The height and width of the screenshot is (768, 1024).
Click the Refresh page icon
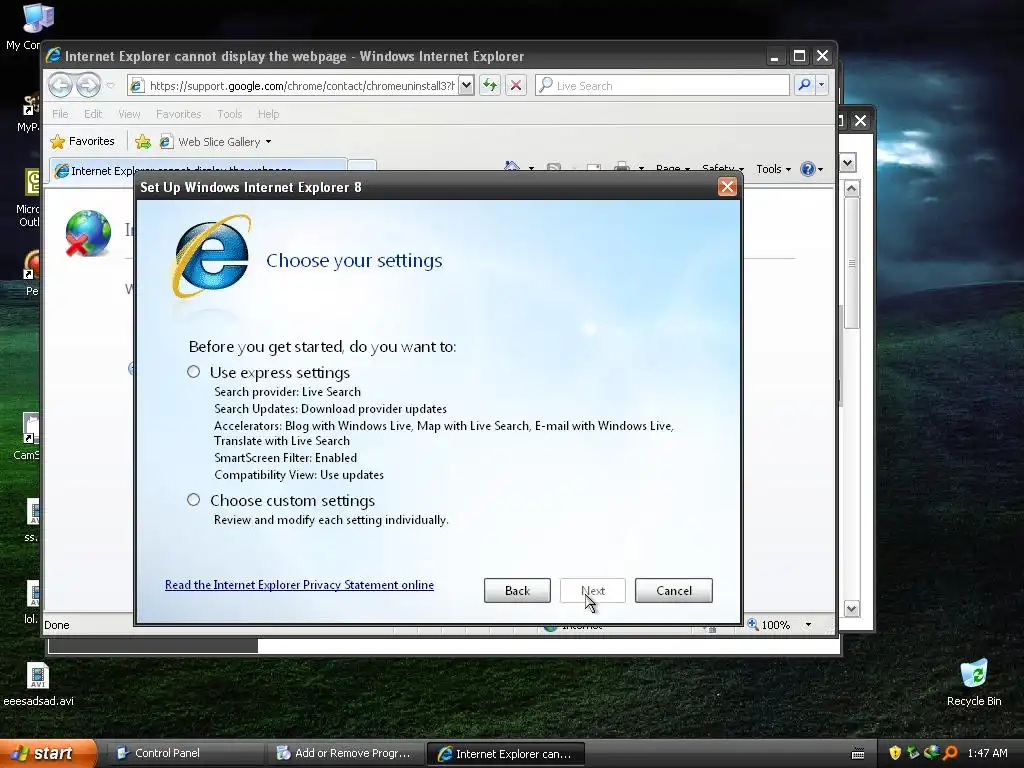[x=490, y=85]
